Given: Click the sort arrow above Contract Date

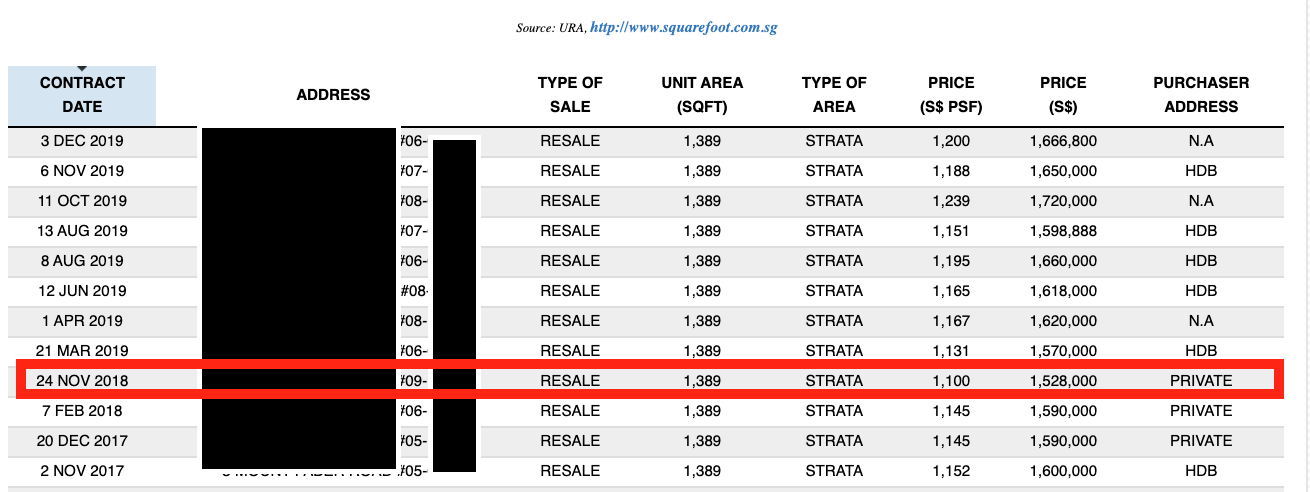Looking at the screenshot, I should [82, 69].
